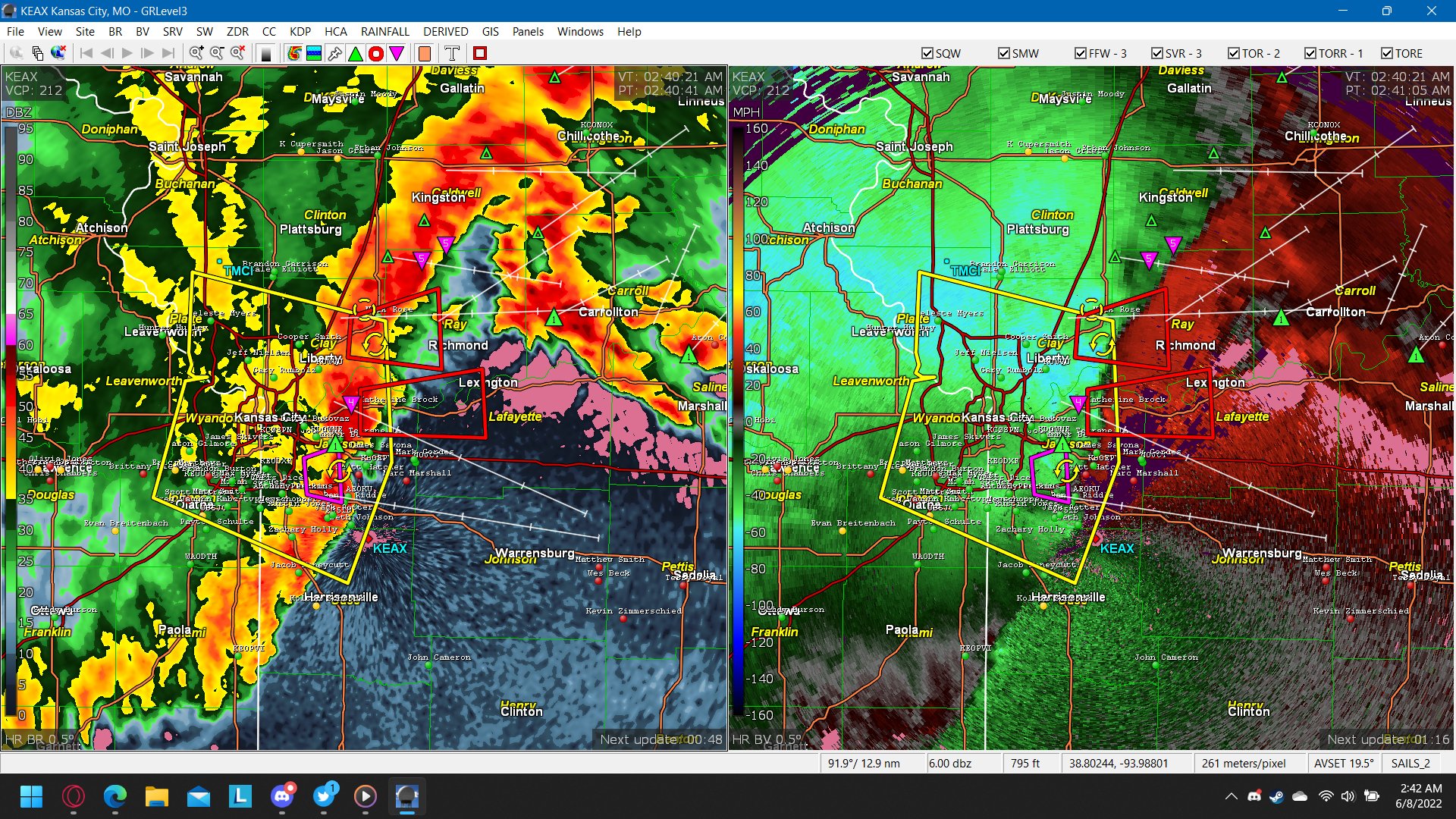Toggle the FFW - 3 warning checkbox
This screenshot has height=819, width=1456.
coord(1080,53)
